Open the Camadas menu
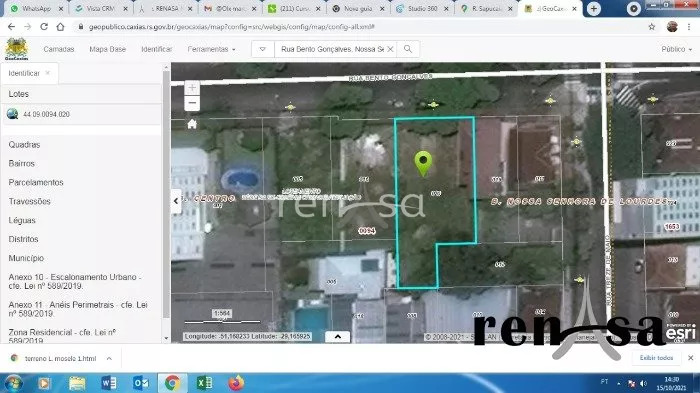 59,49
